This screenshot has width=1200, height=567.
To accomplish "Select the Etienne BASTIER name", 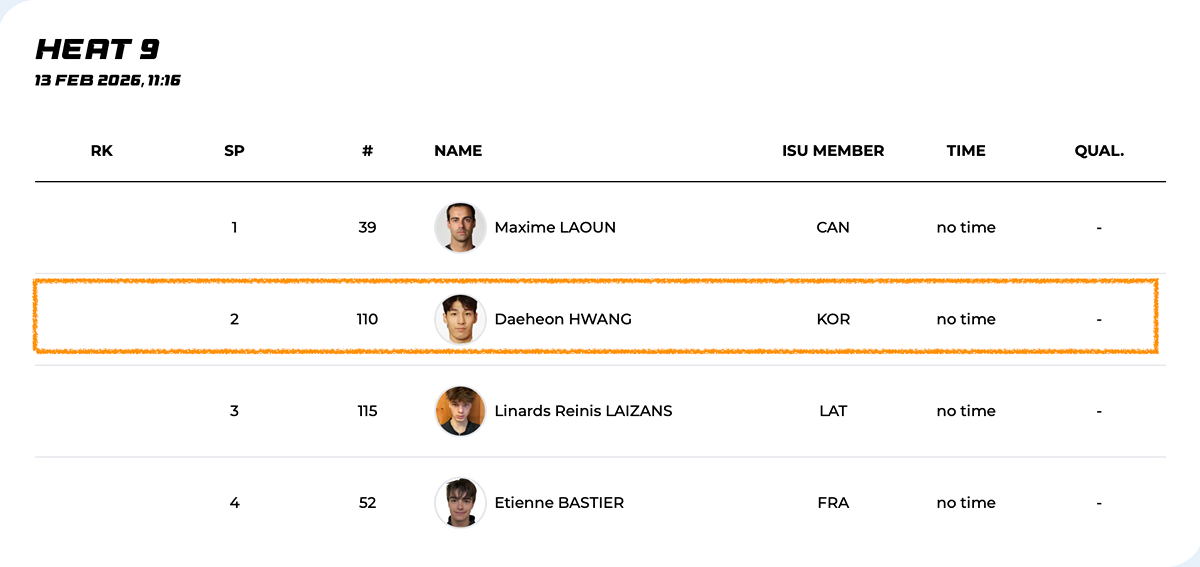I will click(x=559, y=503).
